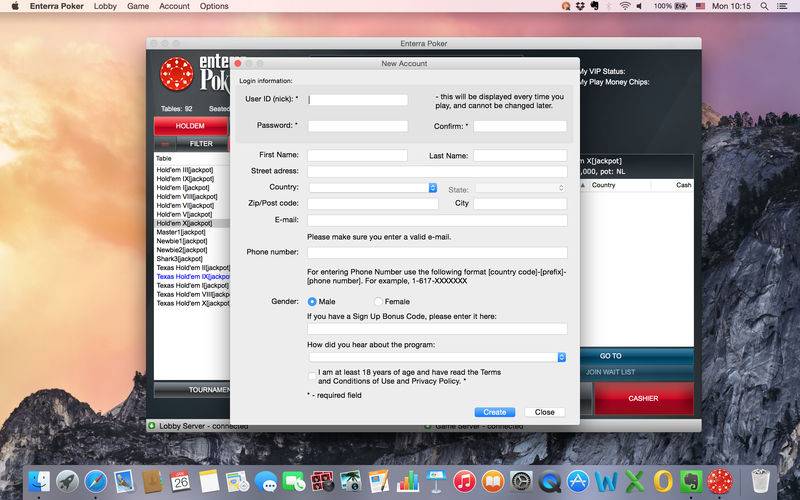Open iBooks orange icon in dock

493,481
